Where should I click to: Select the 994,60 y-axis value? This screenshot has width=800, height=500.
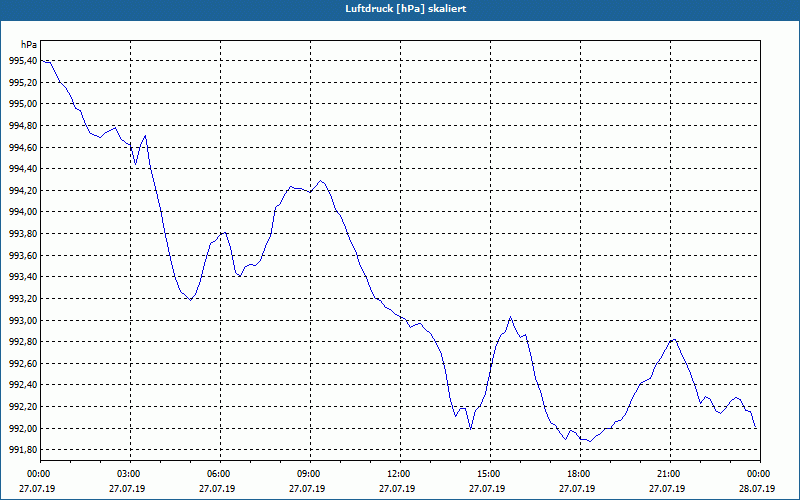23,147
